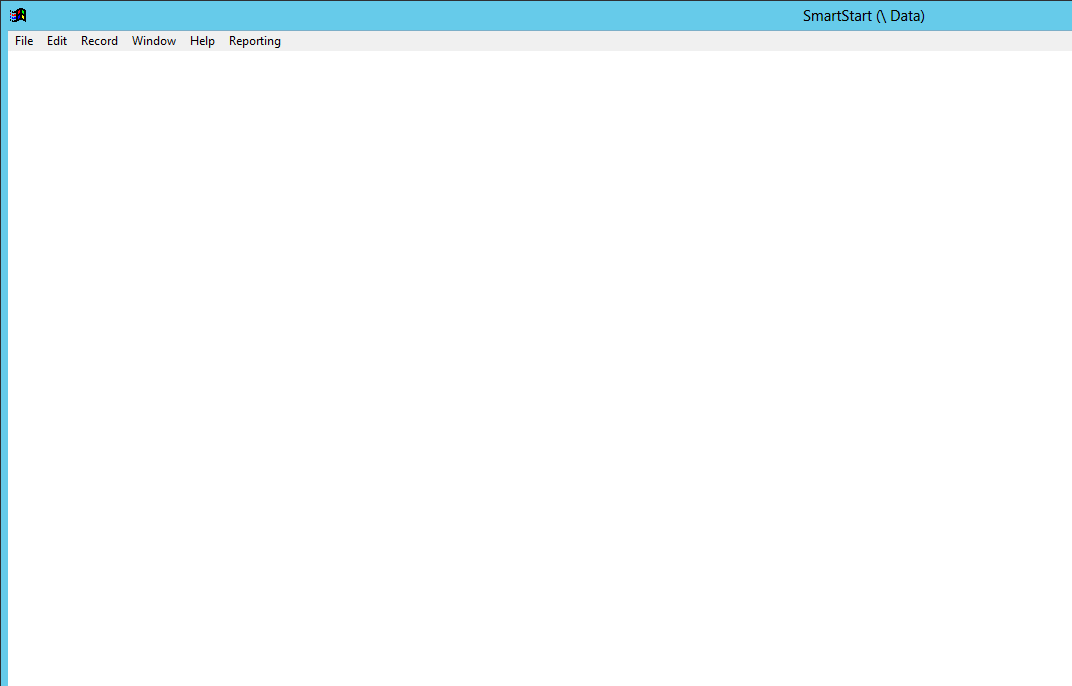Image resolution: width=1072 pixels, height=686 pixels.
Task: Select Help from the menu bar
Action: tap(202, 41)
